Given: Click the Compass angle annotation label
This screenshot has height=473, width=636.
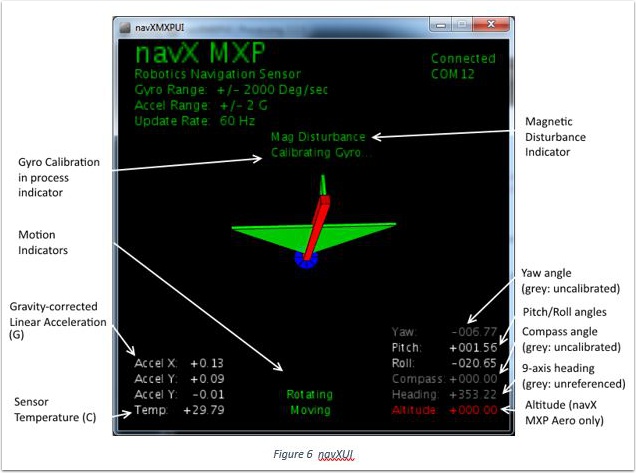Looking at the screenshot, I should (x=571, y=339).
